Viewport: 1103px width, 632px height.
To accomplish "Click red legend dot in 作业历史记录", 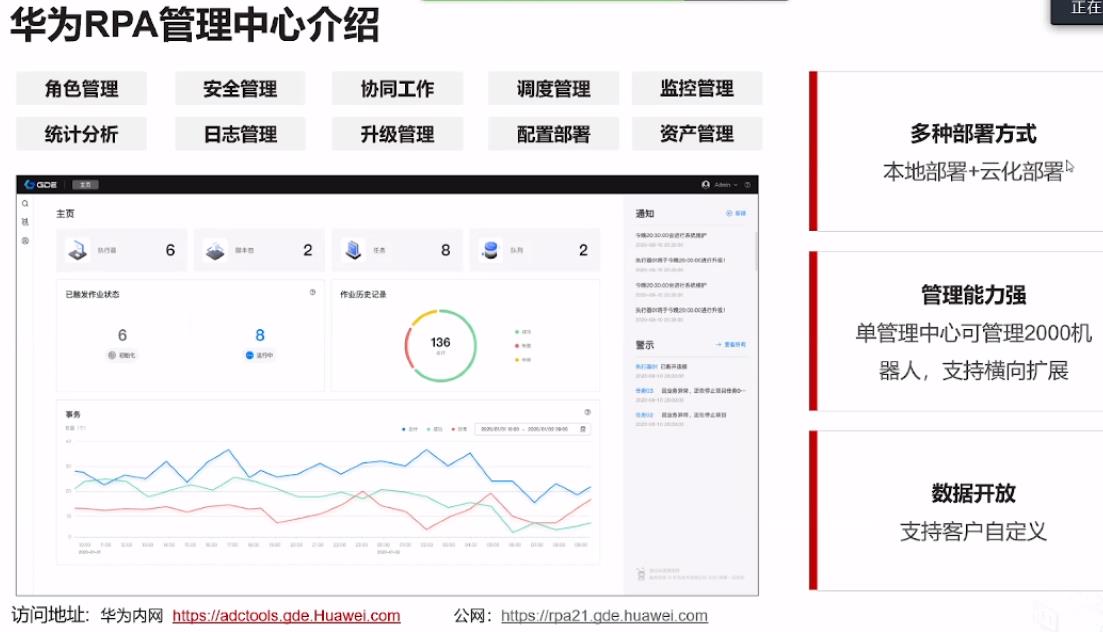I will 517,346.
